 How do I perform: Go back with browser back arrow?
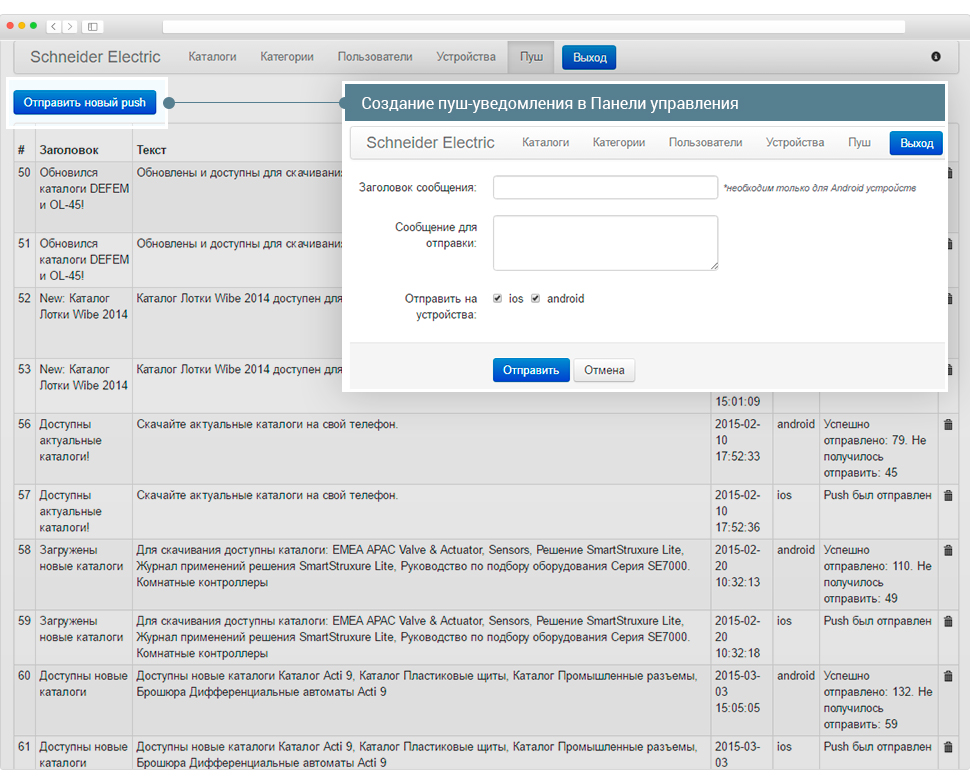(x=53, y=26)
